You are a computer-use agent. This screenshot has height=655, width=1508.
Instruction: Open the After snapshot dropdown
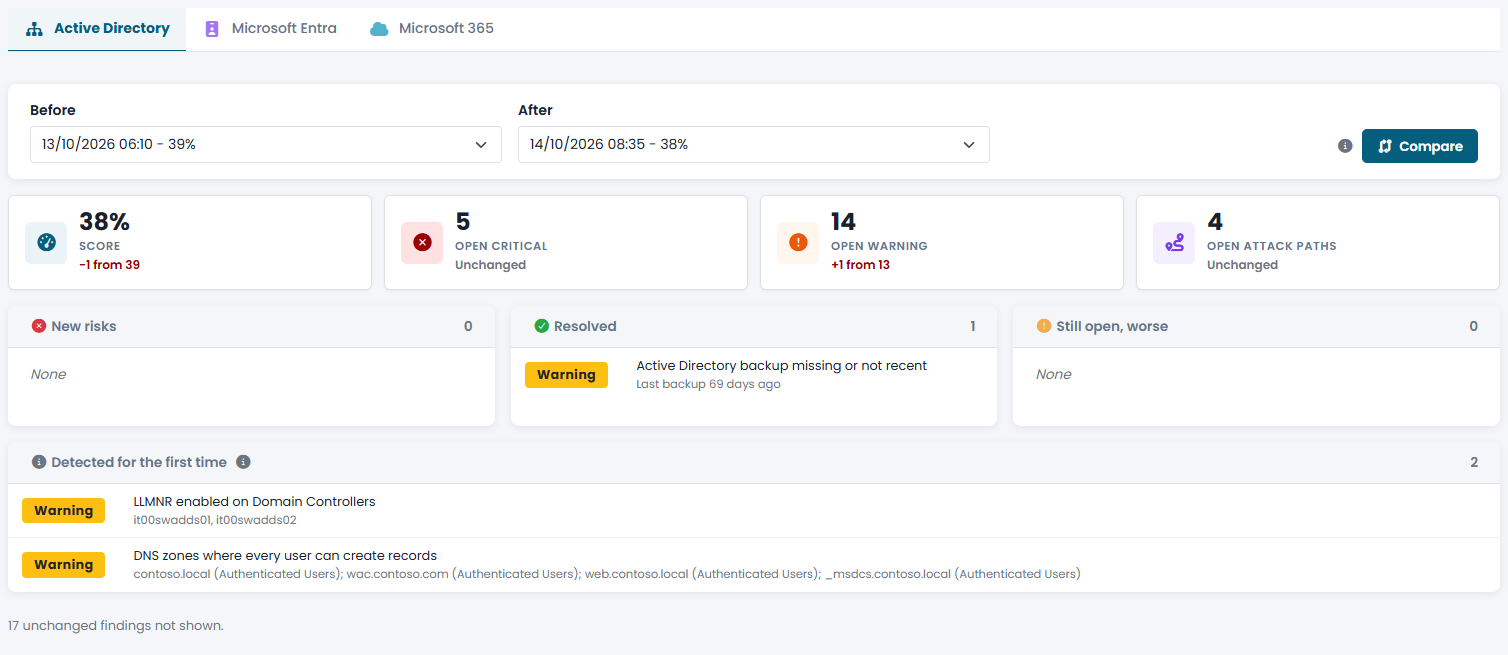pos(754,144)
